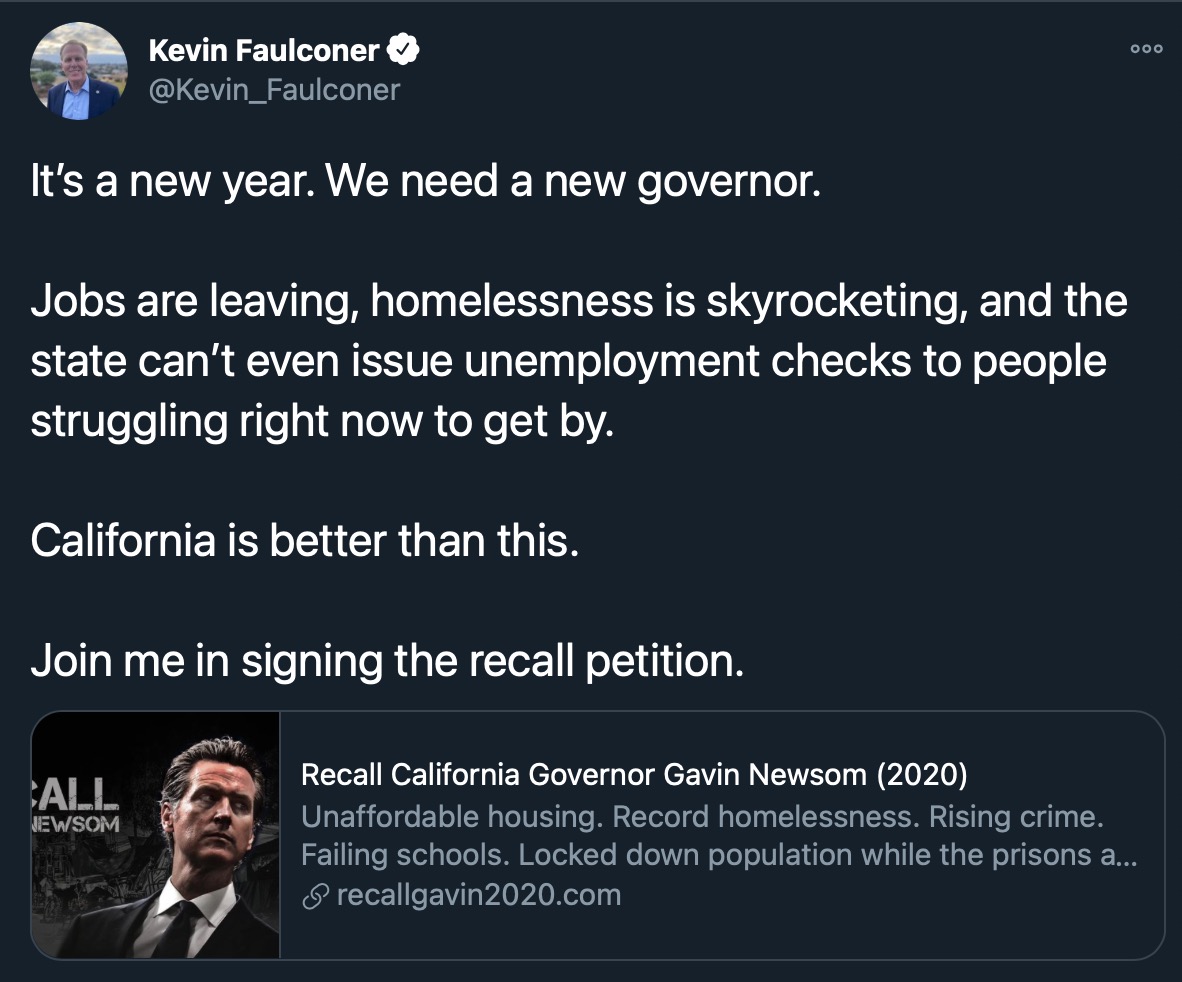Viewport: 1182px width, 982px height.
Task: Click the "It's a new year" tweet line
Action: pos(426,182)
